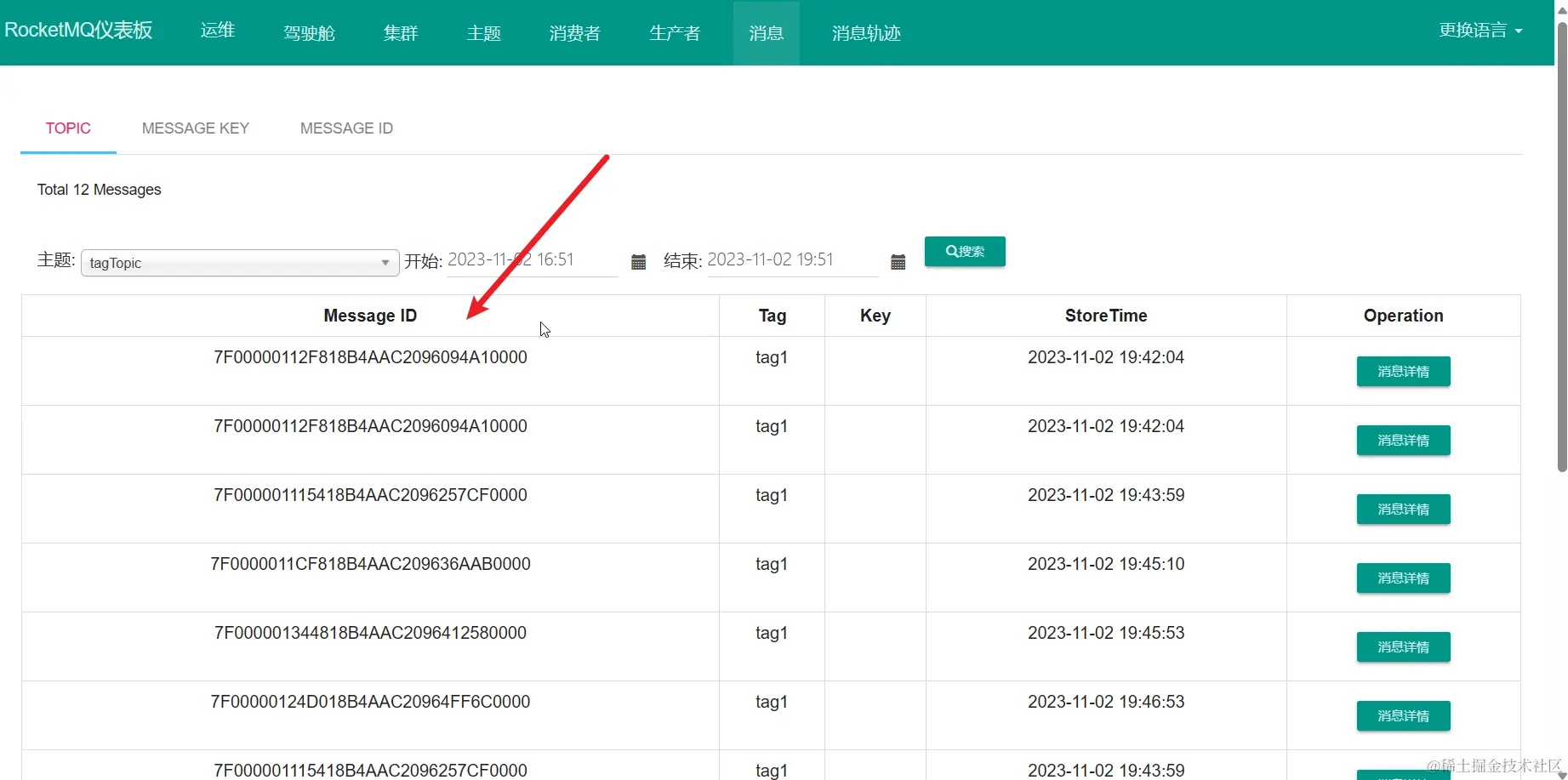This screenshot has height=780, width=1568.
Task: Click the RocketMQ仪表板 brand link
Action: pos(78,30)
